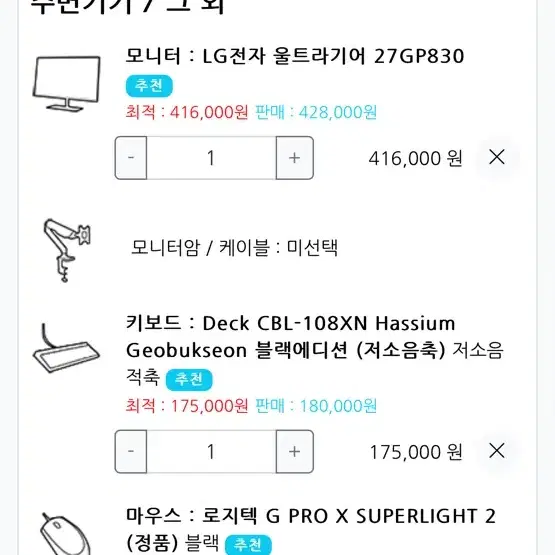The image size is (555, 555).
Task: Click the 추천 badge beside keyboard
Action: (189, 379)
